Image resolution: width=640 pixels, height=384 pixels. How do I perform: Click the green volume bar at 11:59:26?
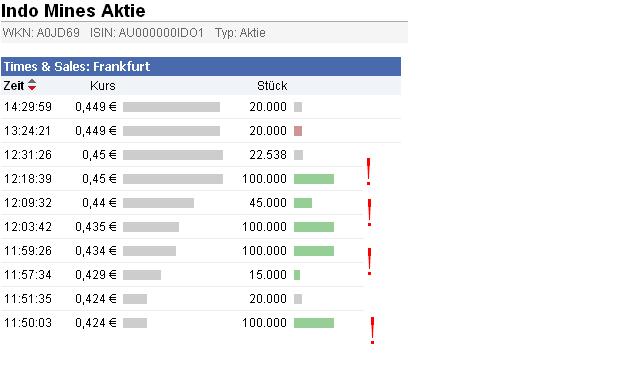[314, 251]
